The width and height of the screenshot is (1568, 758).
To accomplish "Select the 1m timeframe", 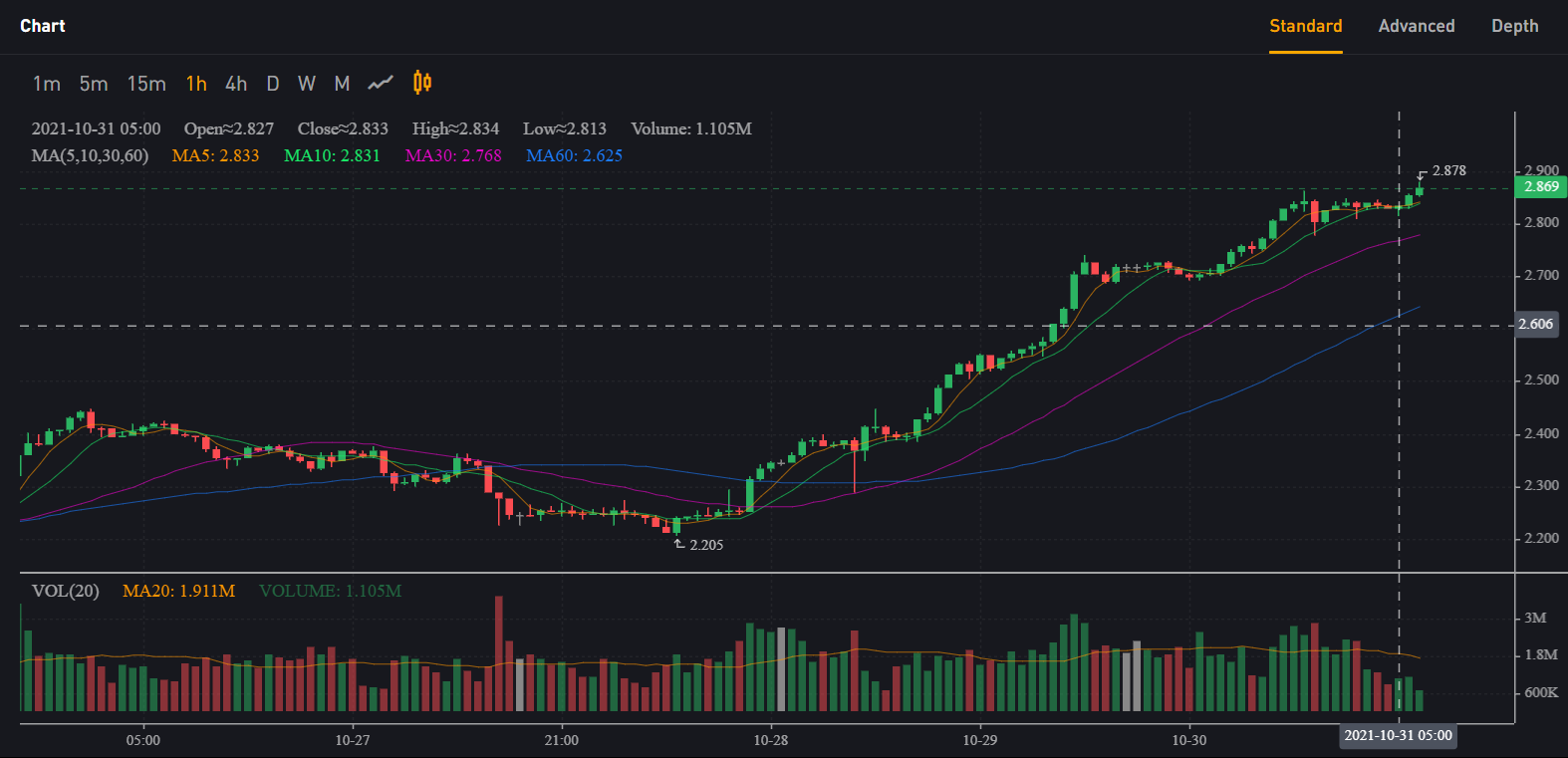I will click(x=46, y=84).
